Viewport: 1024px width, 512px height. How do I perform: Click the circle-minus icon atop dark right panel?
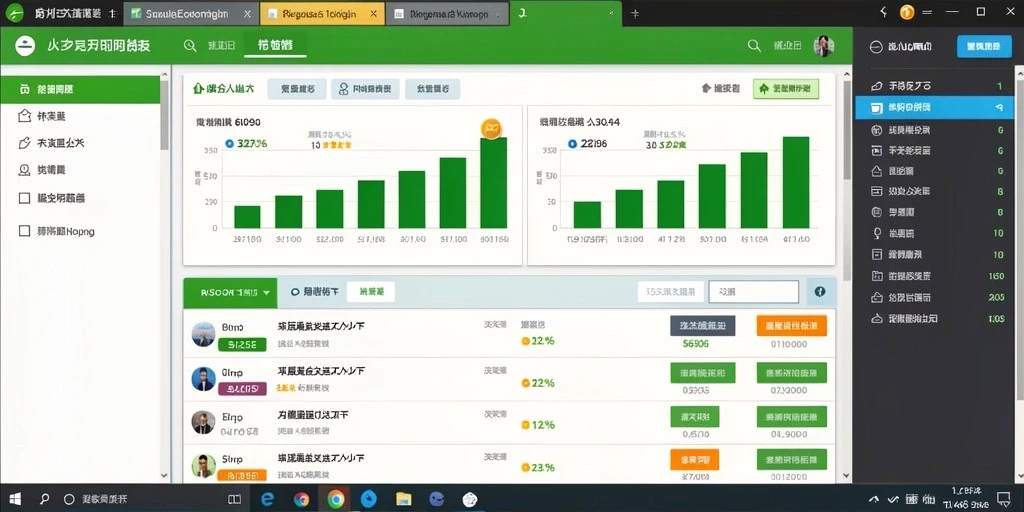tap(877, 47)
